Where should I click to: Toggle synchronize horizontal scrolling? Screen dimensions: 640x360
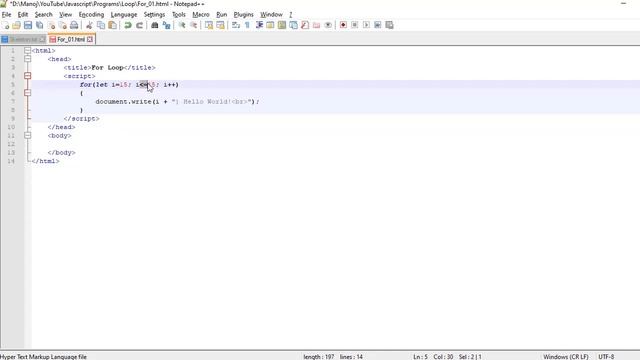(220, 25)
